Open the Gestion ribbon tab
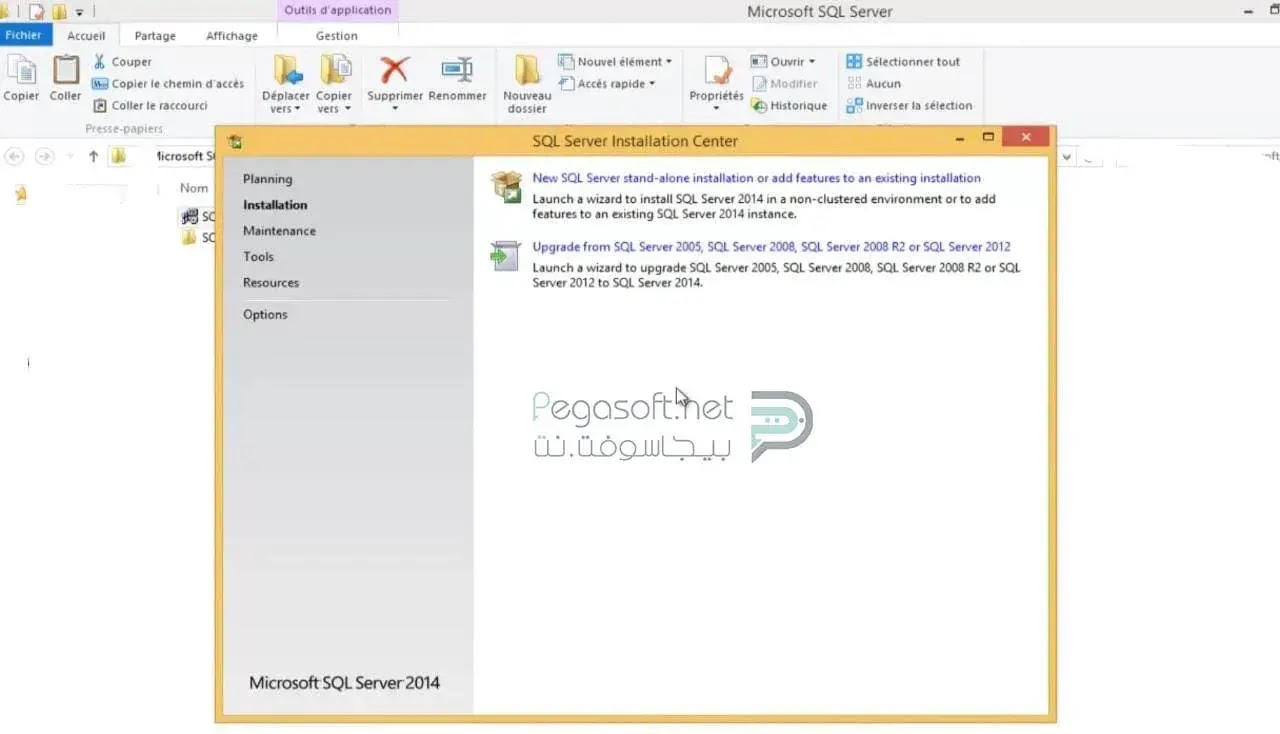Screen dimensions: 1280x734 pyautogui.click(x=337, y=36)
